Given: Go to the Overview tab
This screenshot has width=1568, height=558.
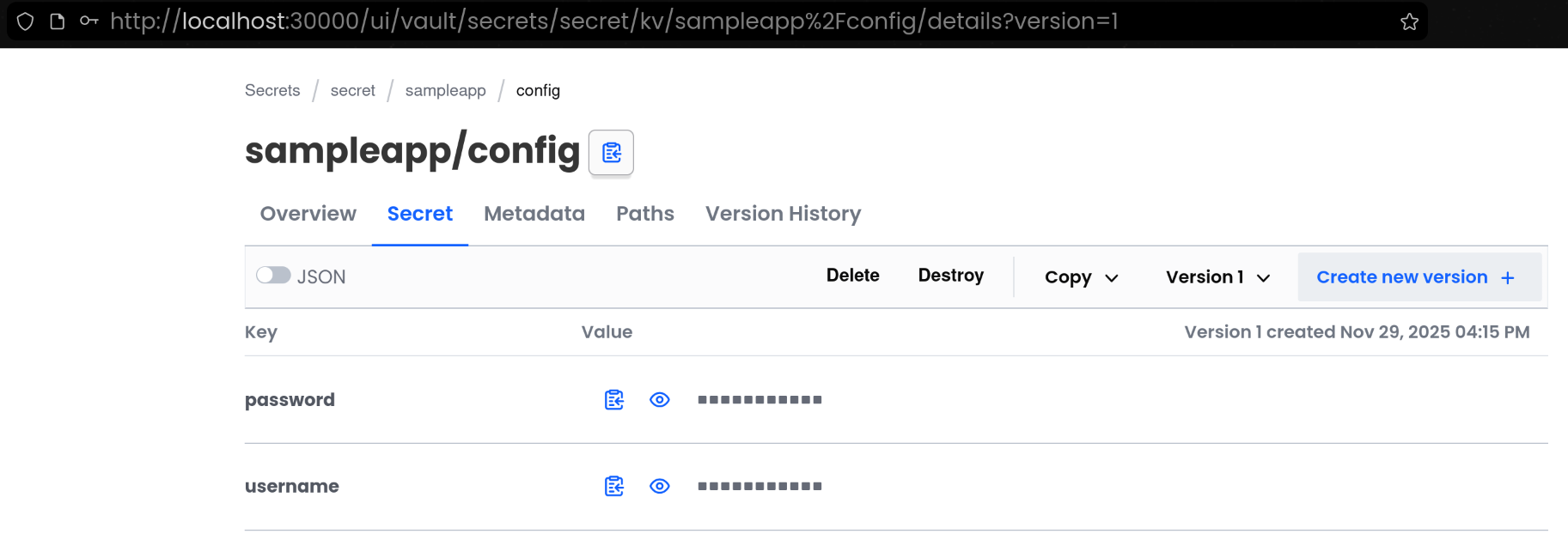Looking at the screenshot, I should [308, 214].
